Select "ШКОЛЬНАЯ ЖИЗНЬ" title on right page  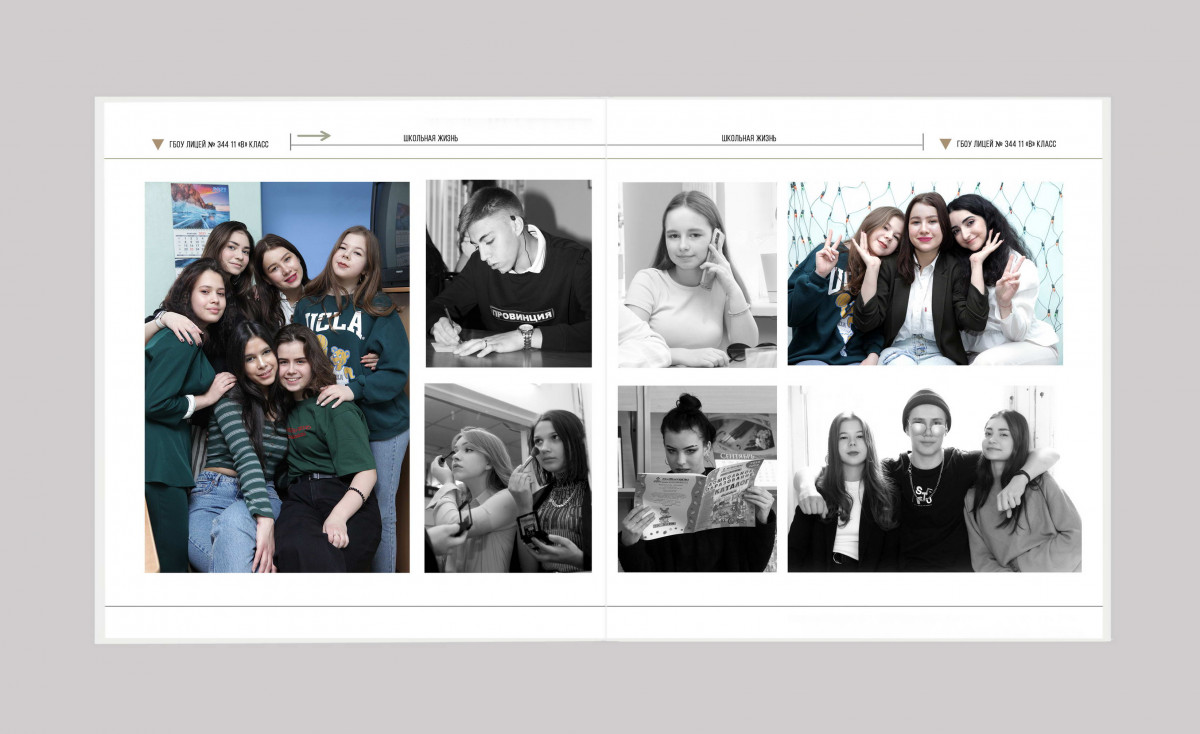point(749,138)
